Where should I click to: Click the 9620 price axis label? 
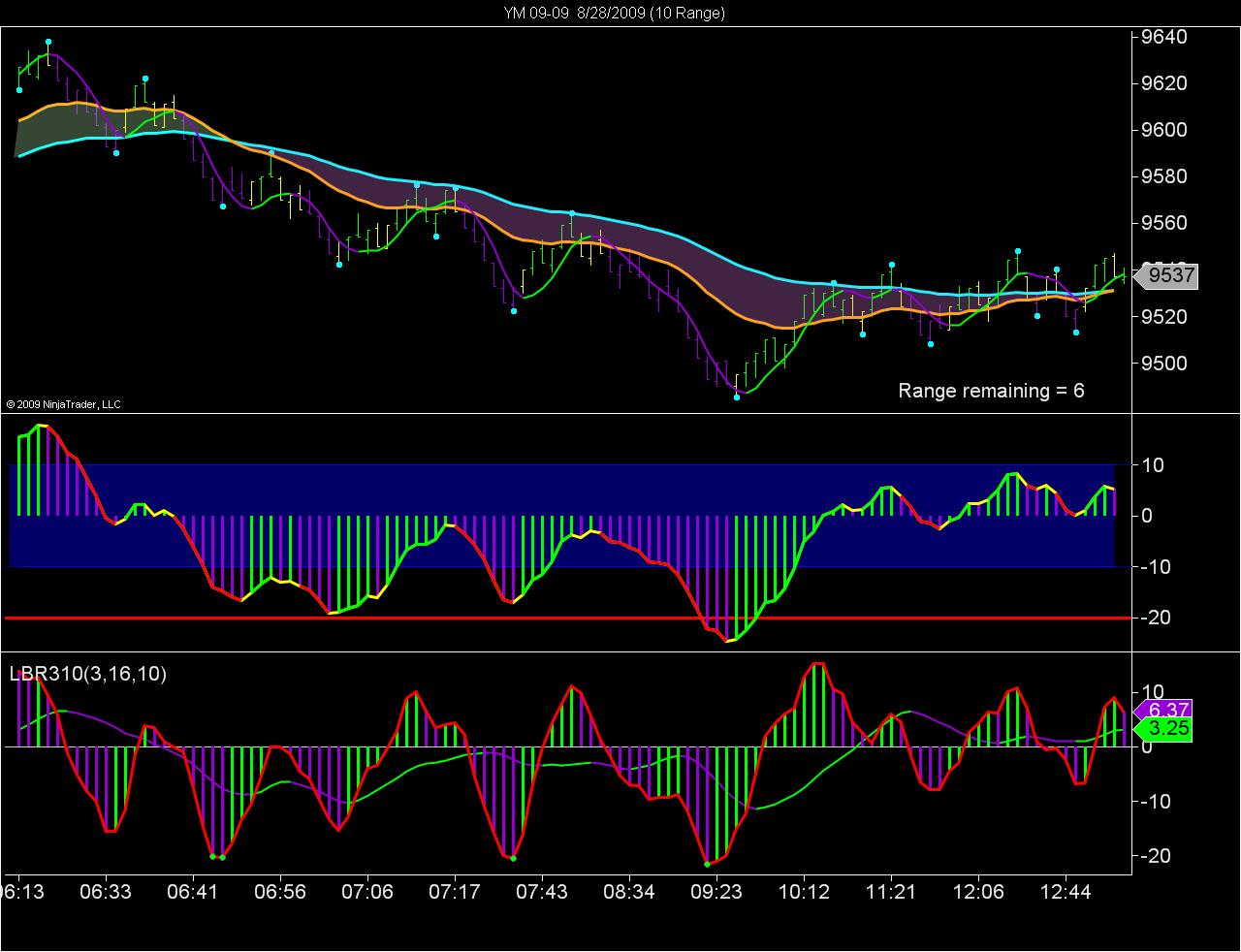pos(1166,83)
